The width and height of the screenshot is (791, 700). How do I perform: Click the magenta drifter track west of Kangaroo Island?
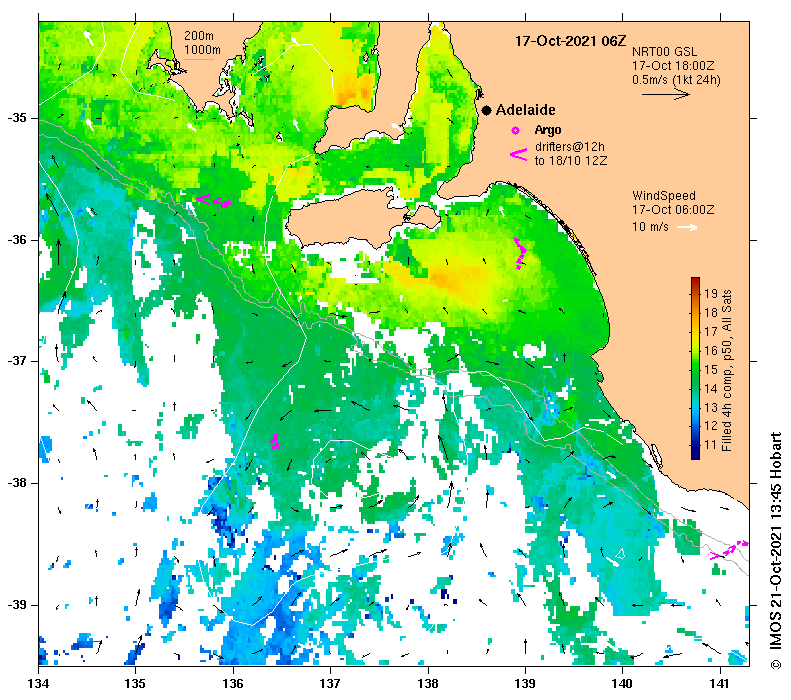pyautogui.click(x=213, y=201)
